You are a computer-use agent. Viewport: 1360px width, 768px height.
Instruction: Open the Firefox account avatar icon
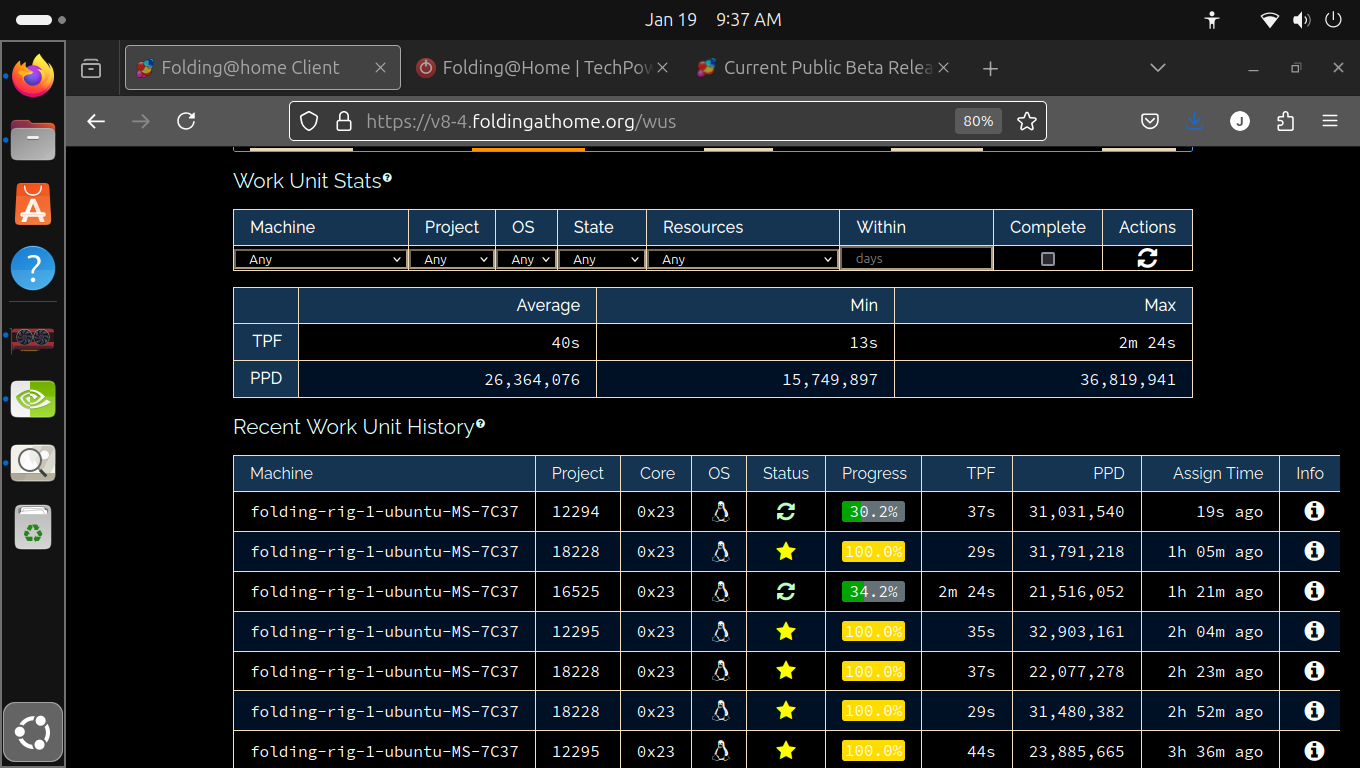tap(1240, 121)
